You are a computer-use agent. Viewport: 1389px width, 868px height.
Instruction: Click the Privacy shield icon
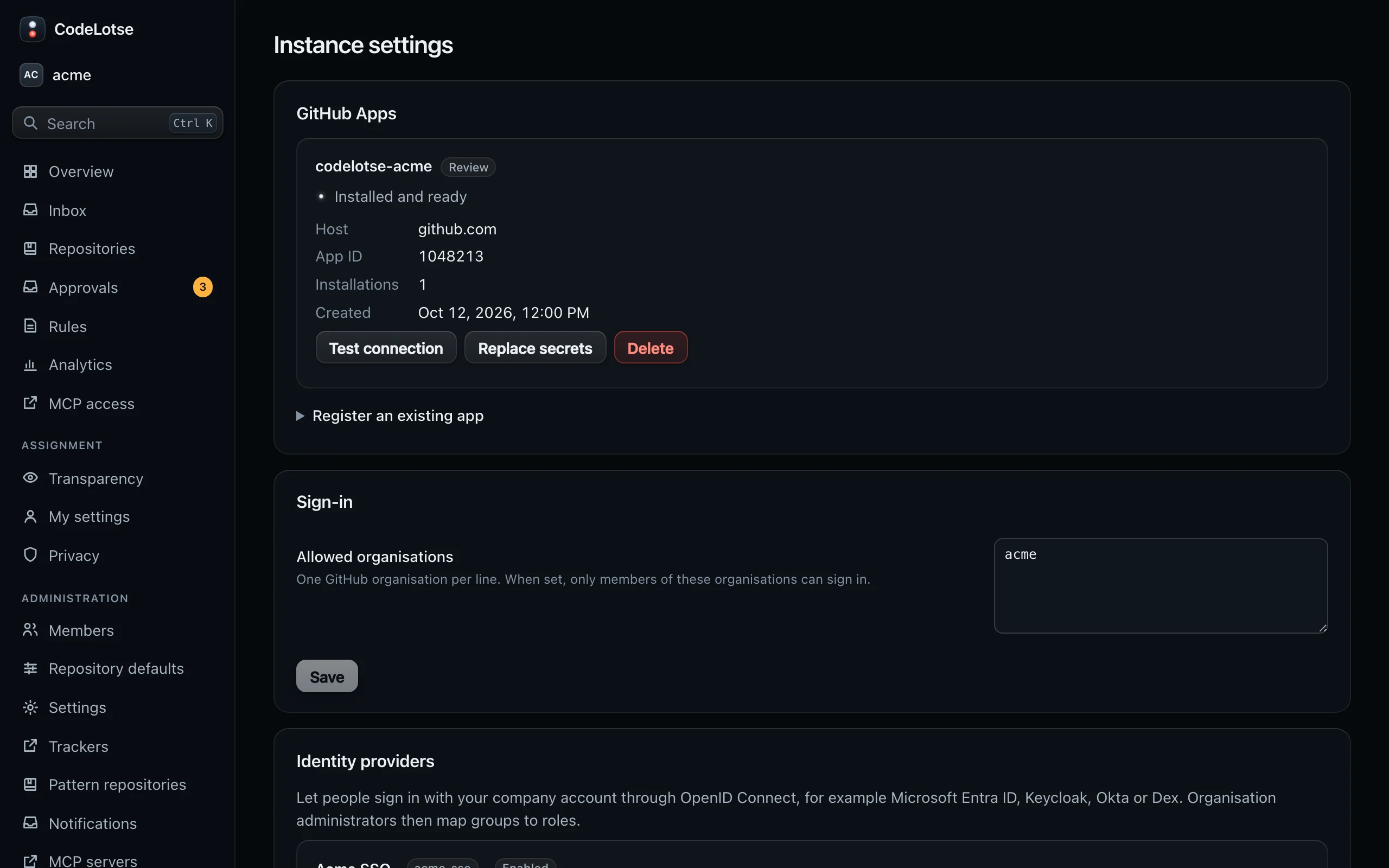pos(30,554)
